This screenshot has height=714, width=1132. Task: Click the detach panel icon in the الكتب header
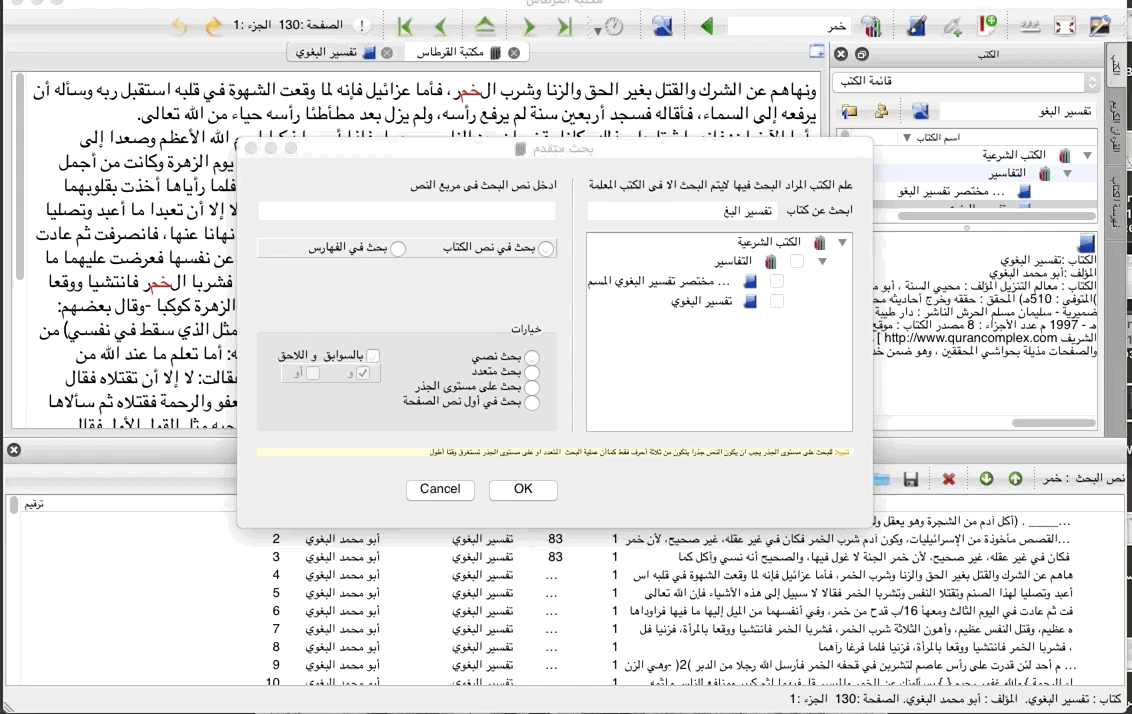click(x=861, y=53)
